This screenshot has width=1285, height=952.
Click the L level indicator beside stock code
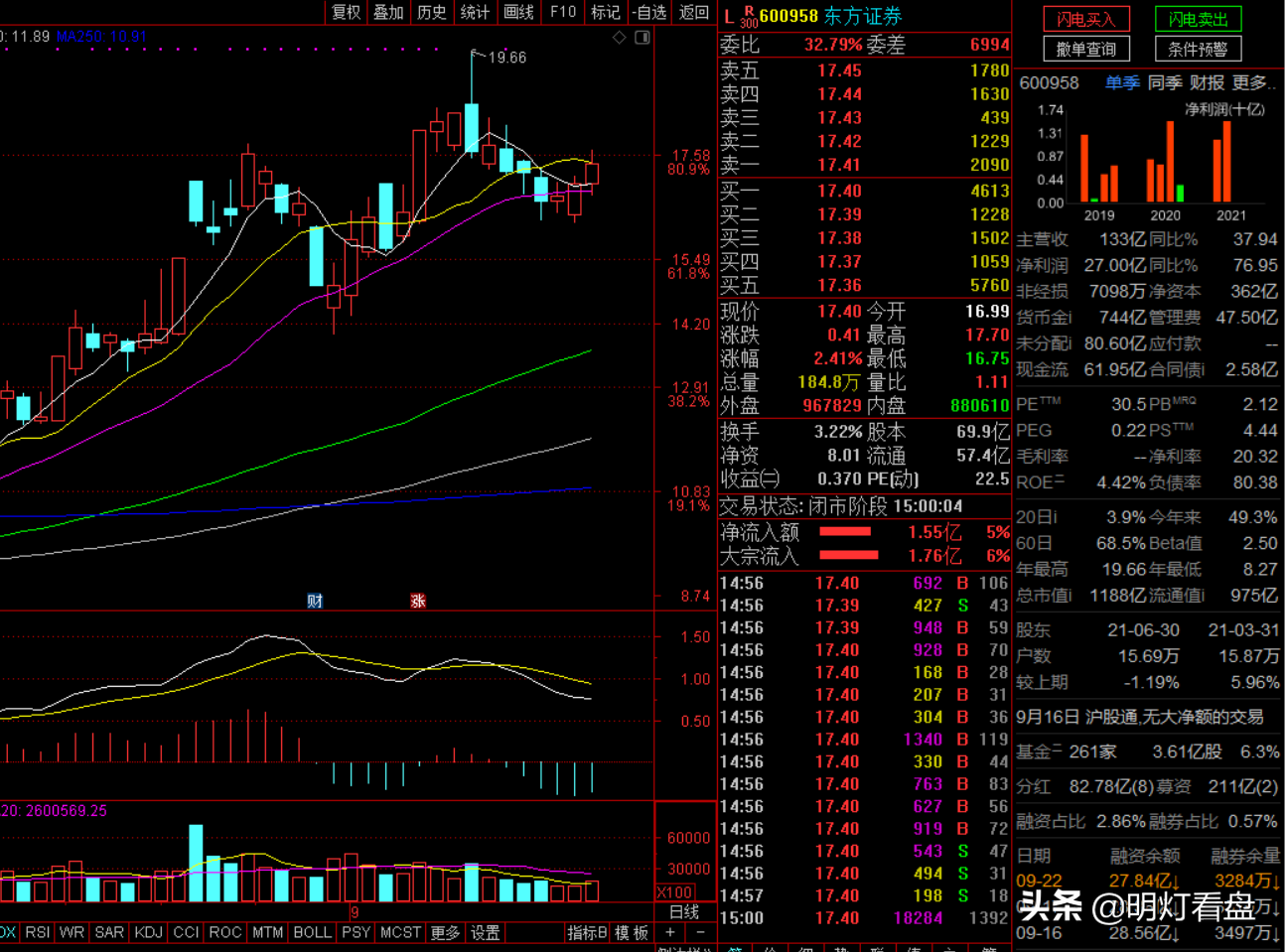(729, 17)
